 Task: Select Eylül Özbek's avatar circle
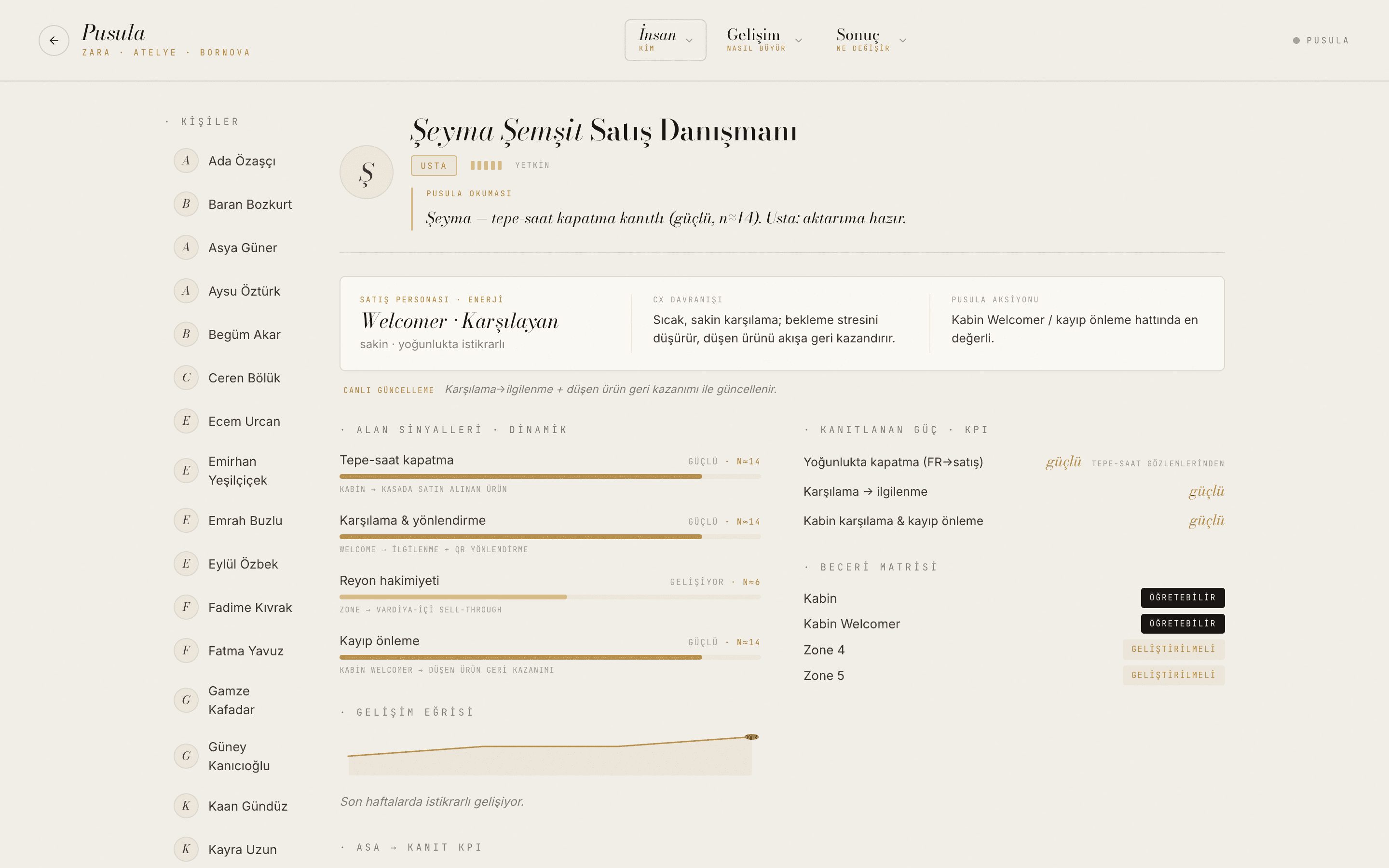point(186,564)
